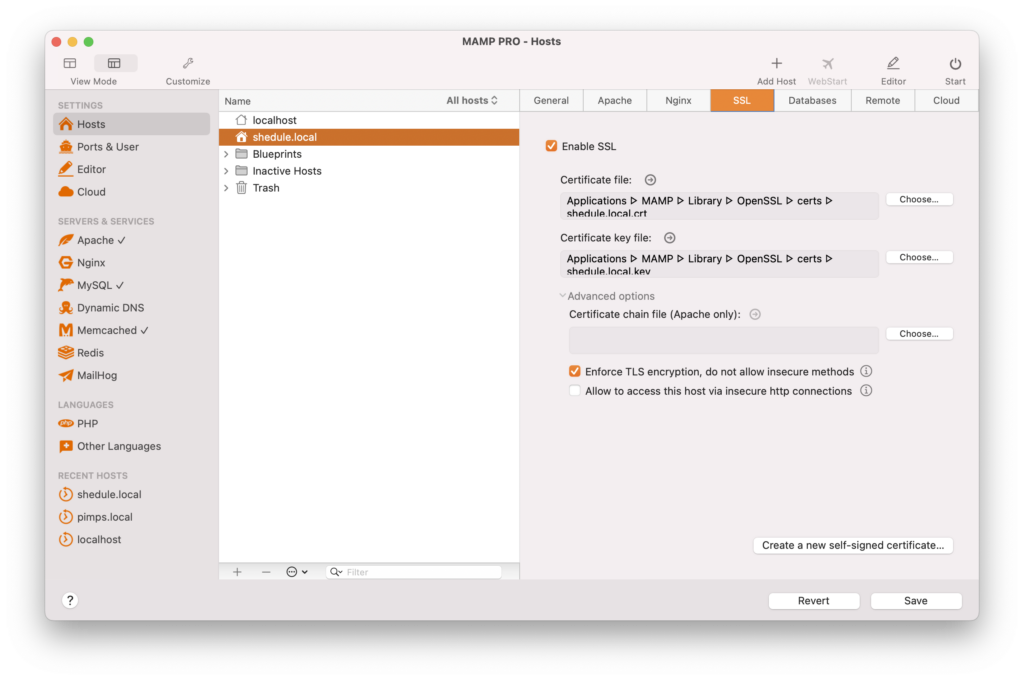Screen dimensions: 1024x680
Task: Show info for Enforce TLS option
Action: (x=866, y=371)
